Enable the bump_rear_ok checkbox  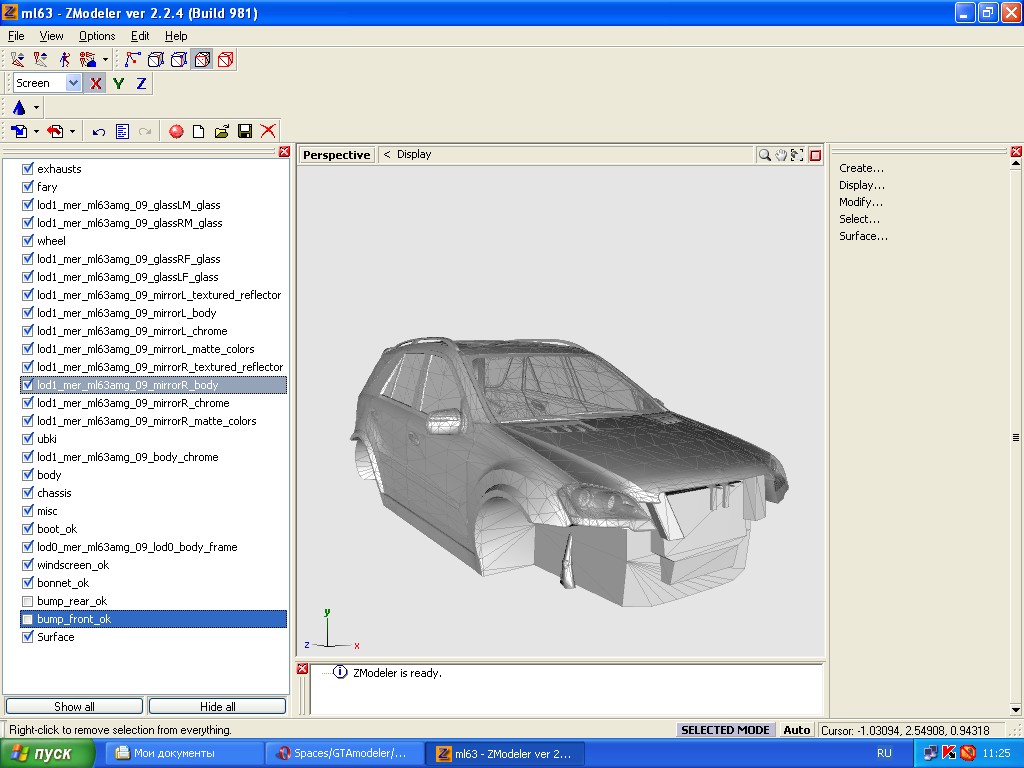(28, 601)
